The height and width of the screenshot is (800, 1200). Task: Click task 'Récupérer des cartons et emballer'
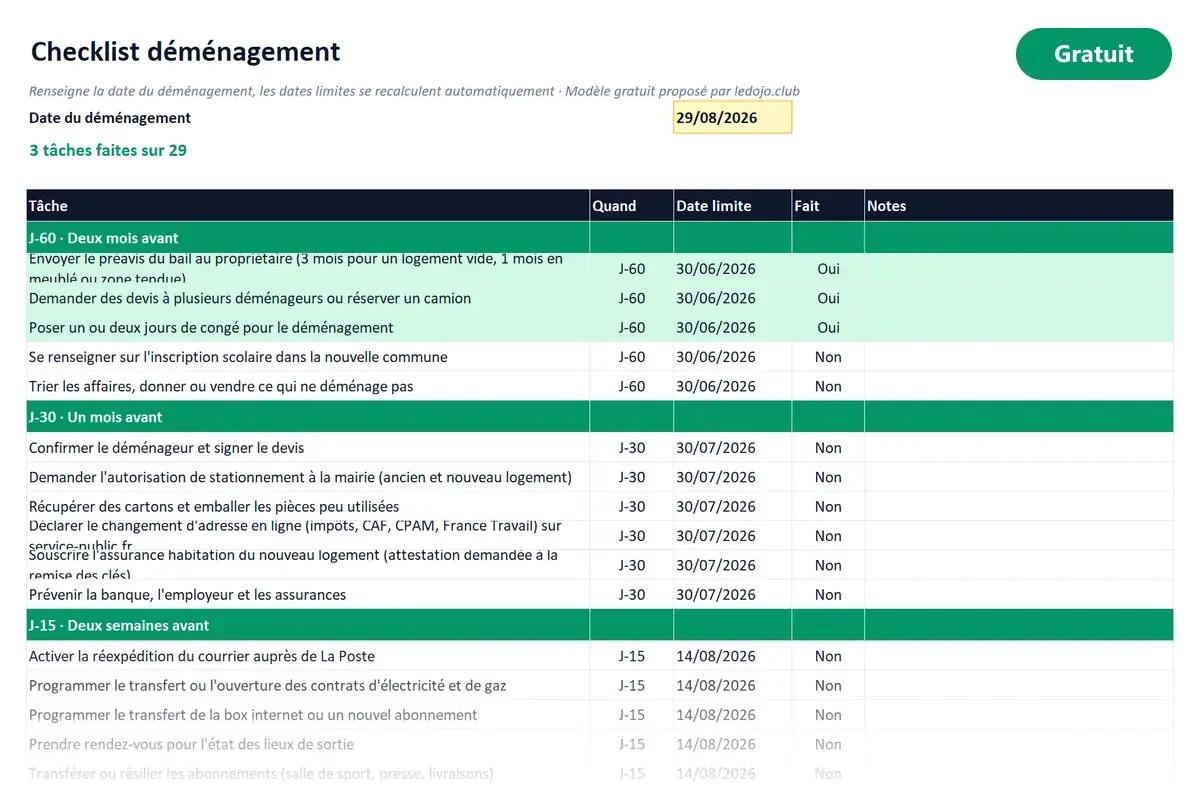(x=214, y=506)
